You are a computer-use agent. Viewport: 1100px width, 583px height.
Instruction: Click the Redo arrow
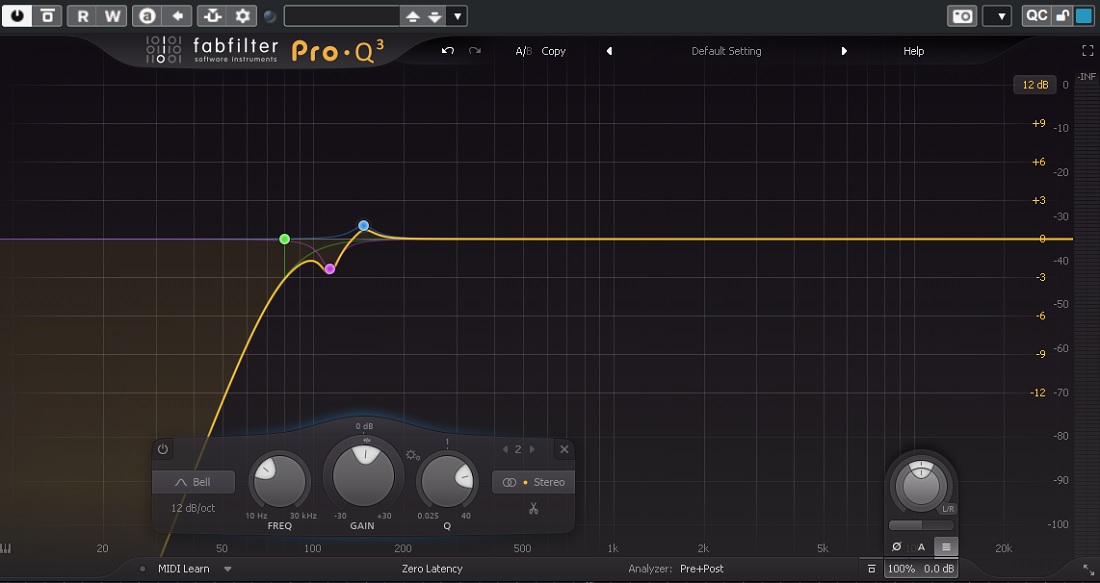(x=475, y=51)
